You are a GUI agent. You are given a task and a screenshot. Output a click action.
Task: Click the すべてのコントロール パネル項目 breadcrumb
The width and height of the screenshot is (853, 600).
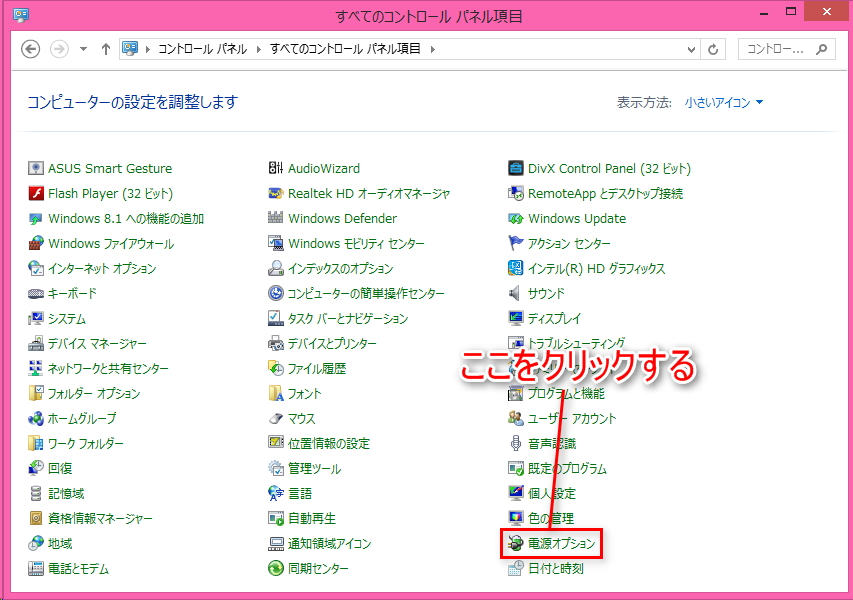[345, 49]
